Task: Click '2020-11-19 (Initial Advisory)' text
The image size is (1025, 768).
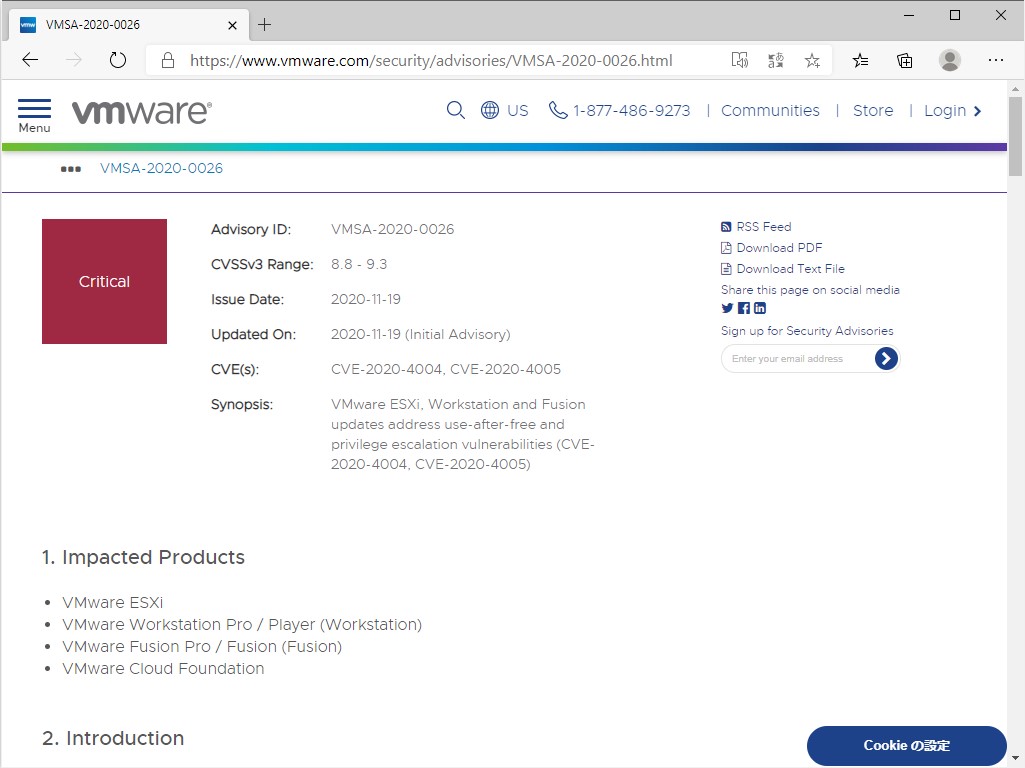Action: pos(420,335)
